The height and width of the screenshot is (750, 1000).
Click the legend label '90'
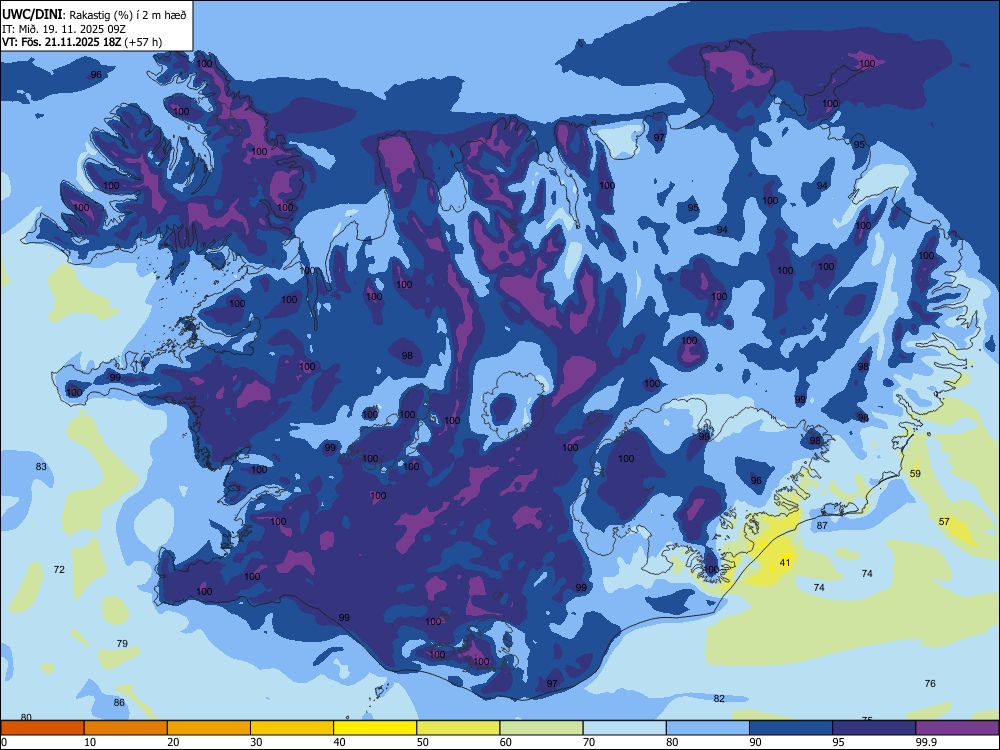756,742
